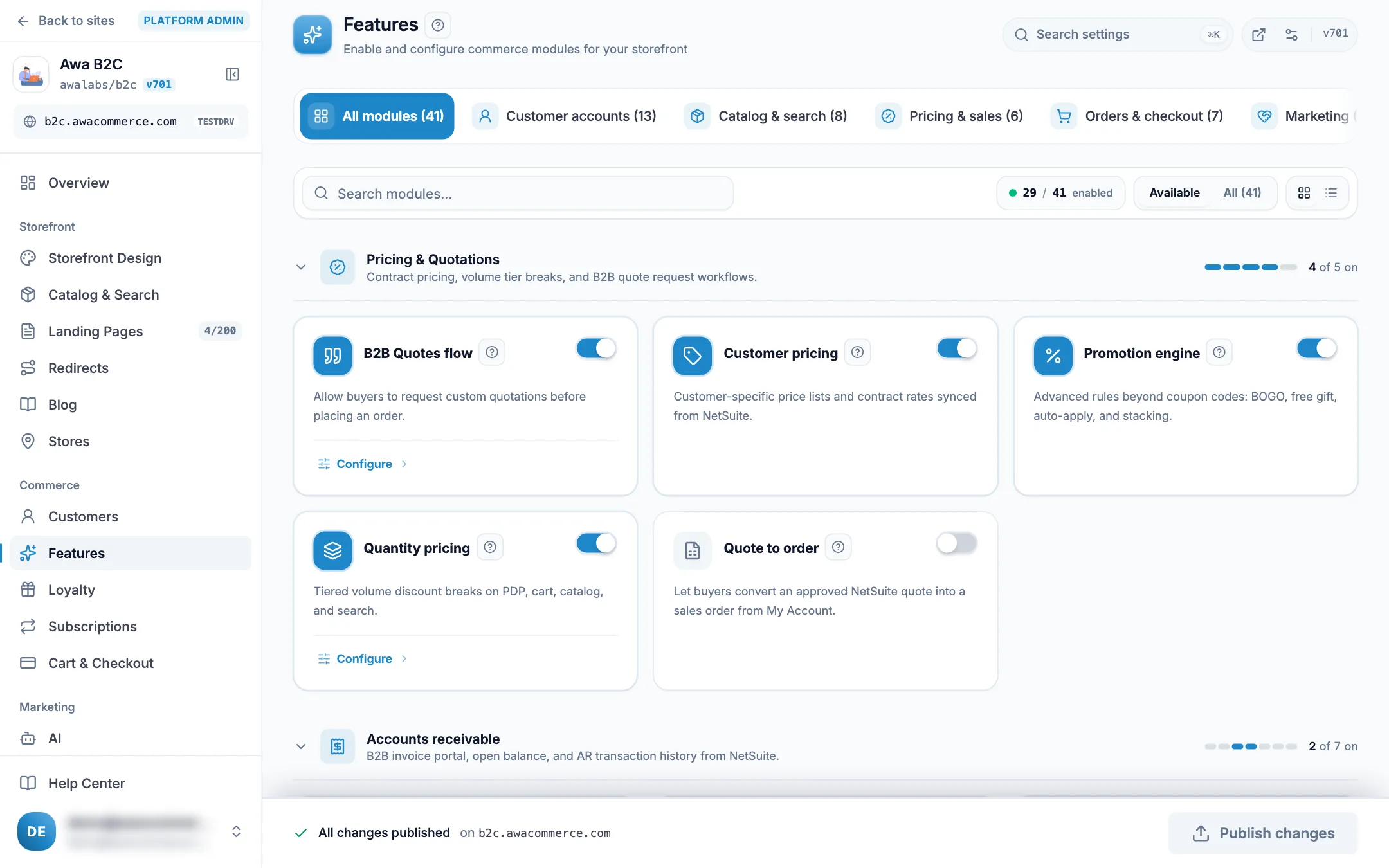Collapse the Accounts receivable section
Image resolution: width=1389 pixels, height=868 pixels.
tap(300, 746)
